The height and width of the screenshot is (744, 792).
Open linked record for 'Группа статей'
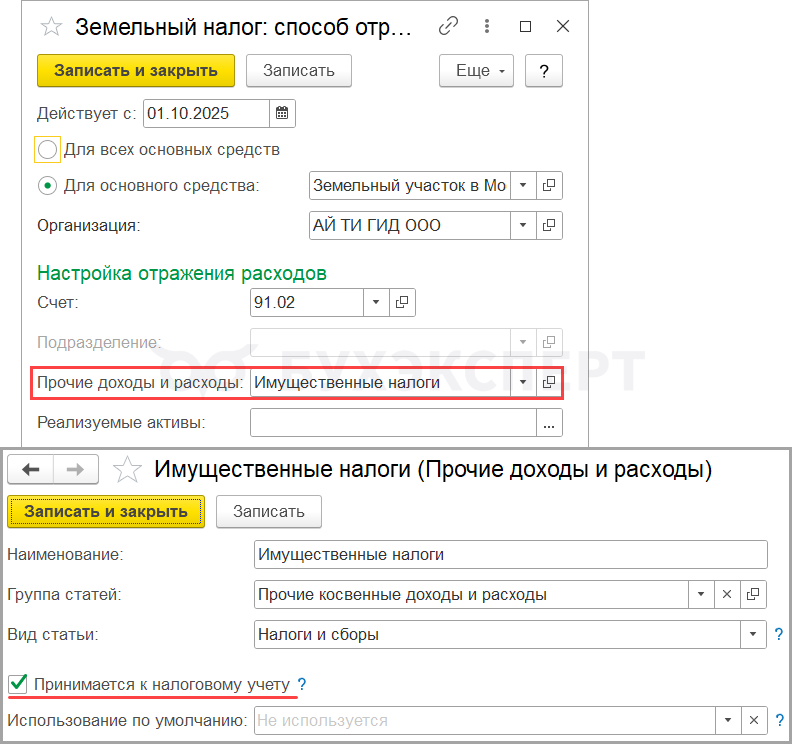[x=753, y=594]
